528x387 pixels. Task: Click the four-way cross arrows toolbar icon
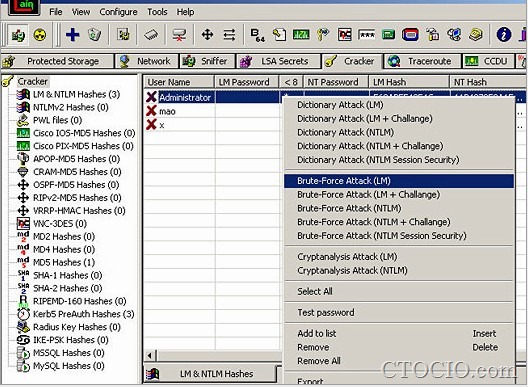click(x=207, y=35)
